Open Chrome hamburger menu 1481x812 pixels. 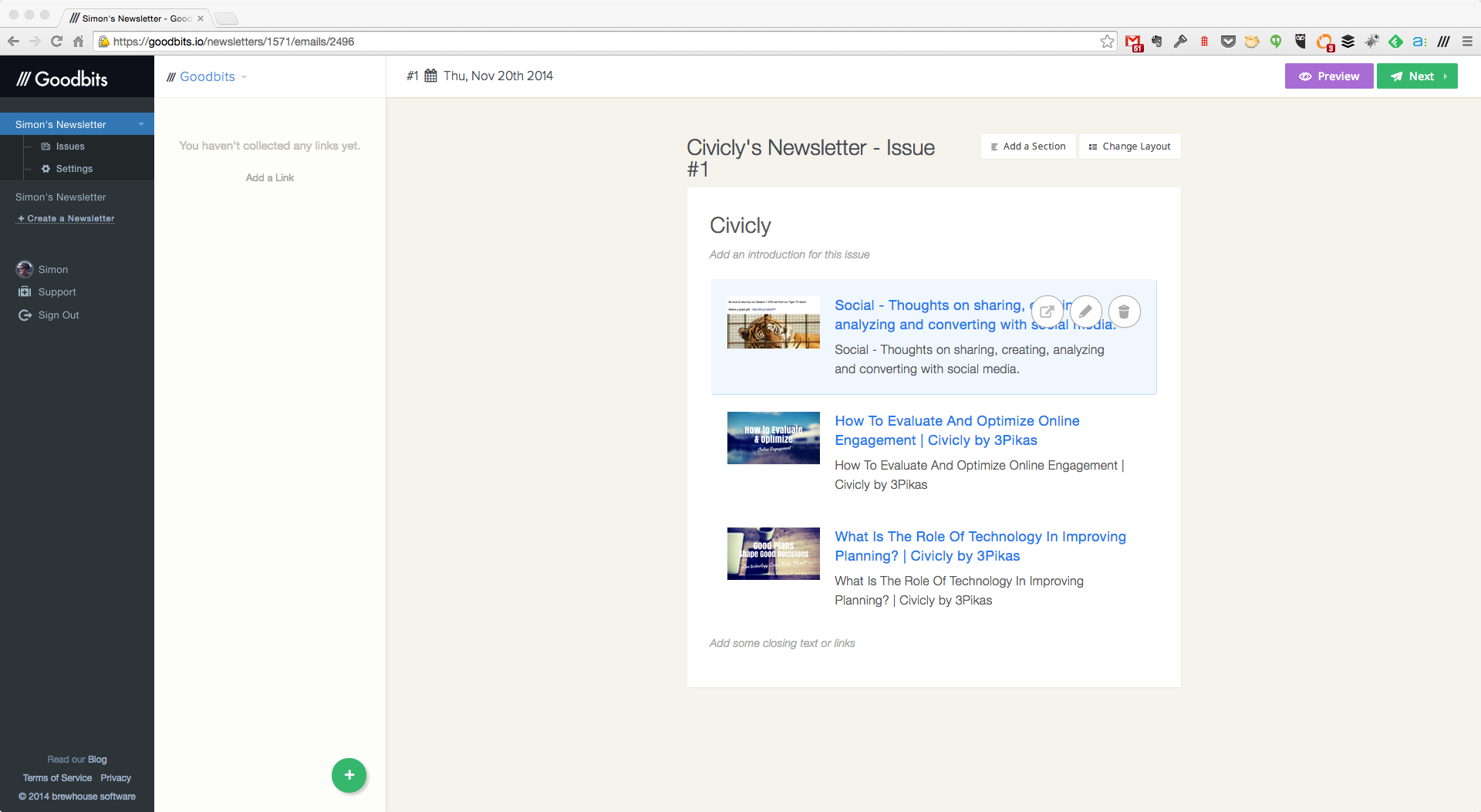click(x=1467, y=42)
